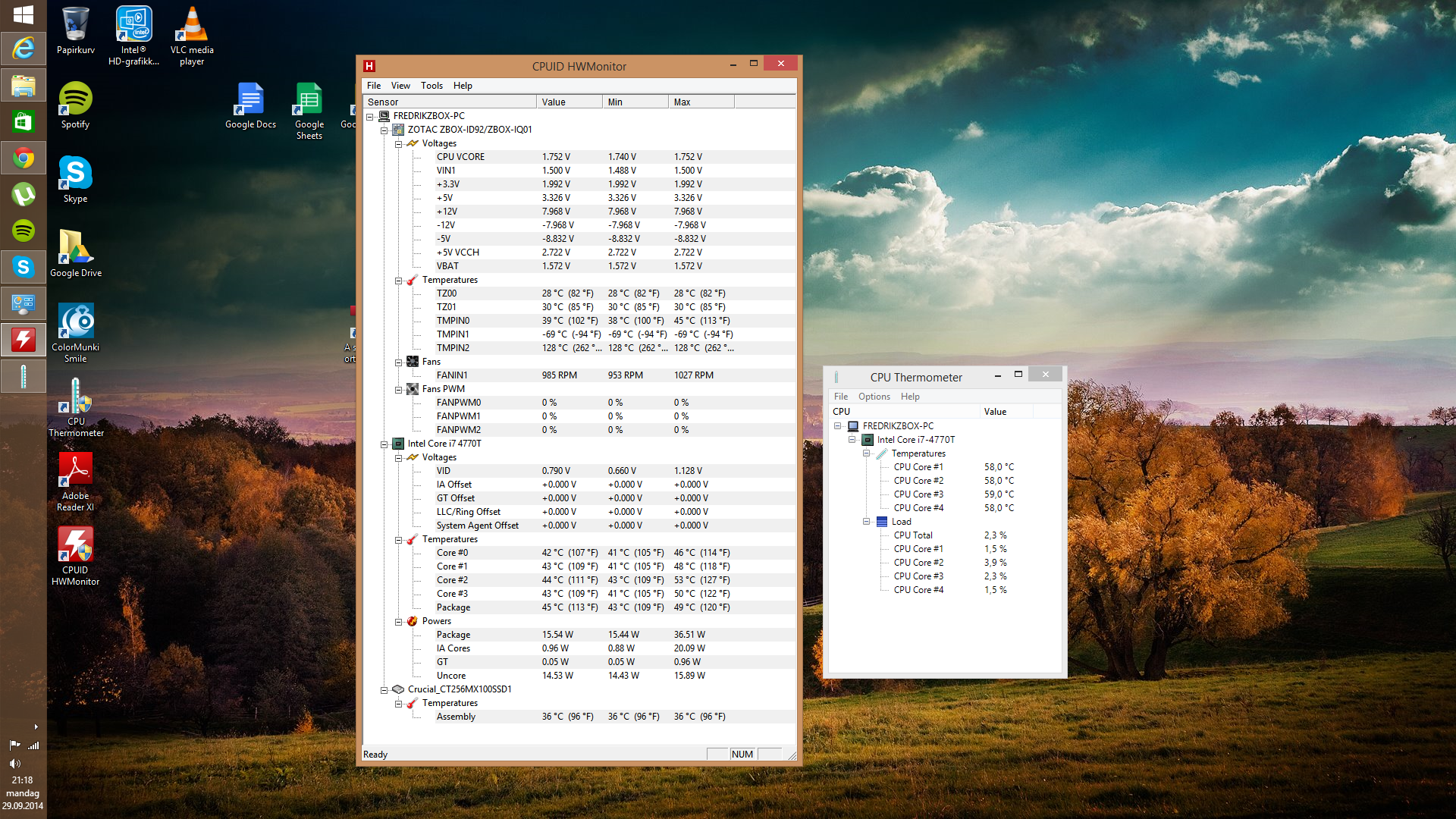Open Skype desktop shortcut
The image size is (1456, 819).
(x=75, y=179)
